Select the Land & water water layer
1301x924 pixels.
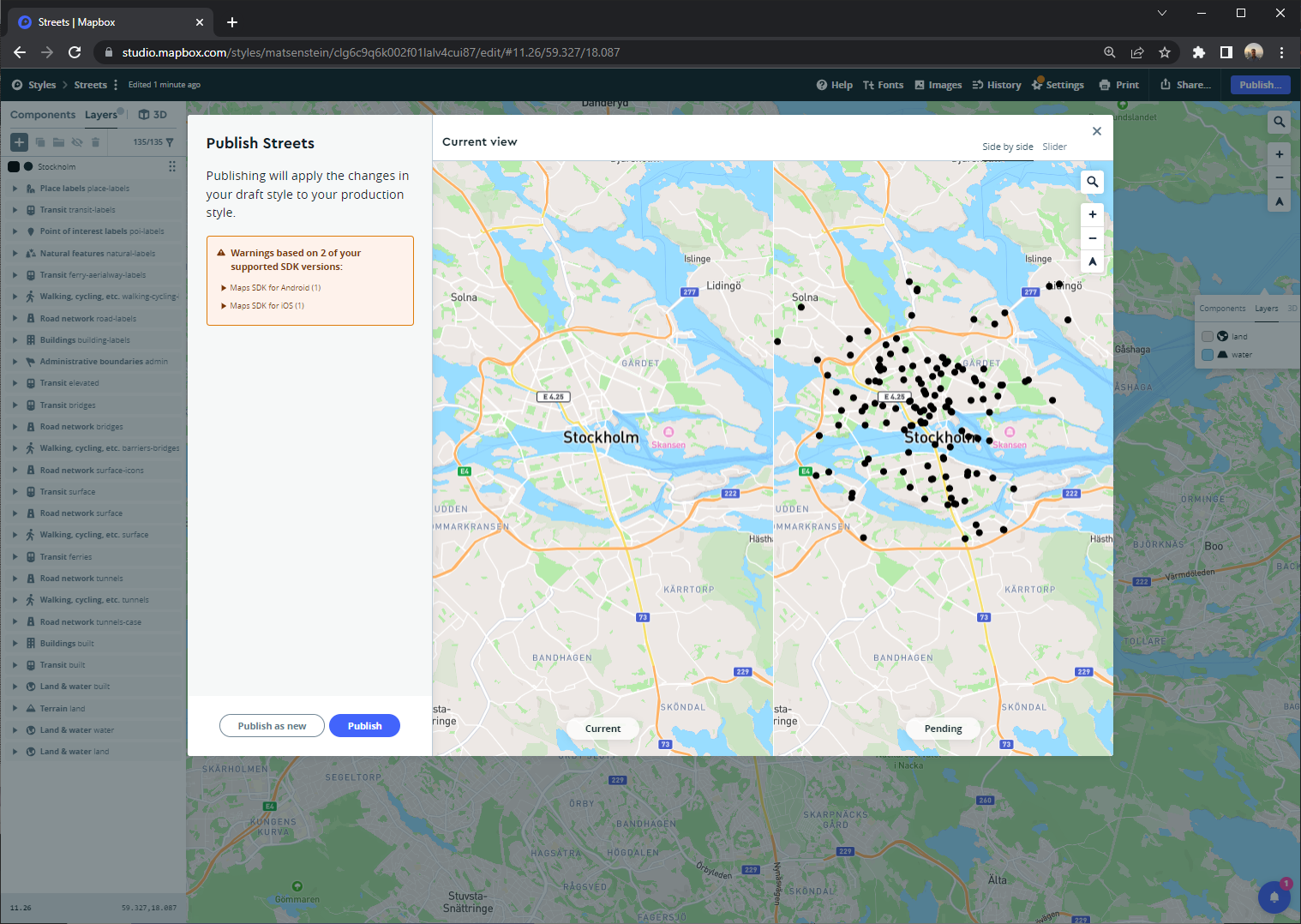pos(93,730)
